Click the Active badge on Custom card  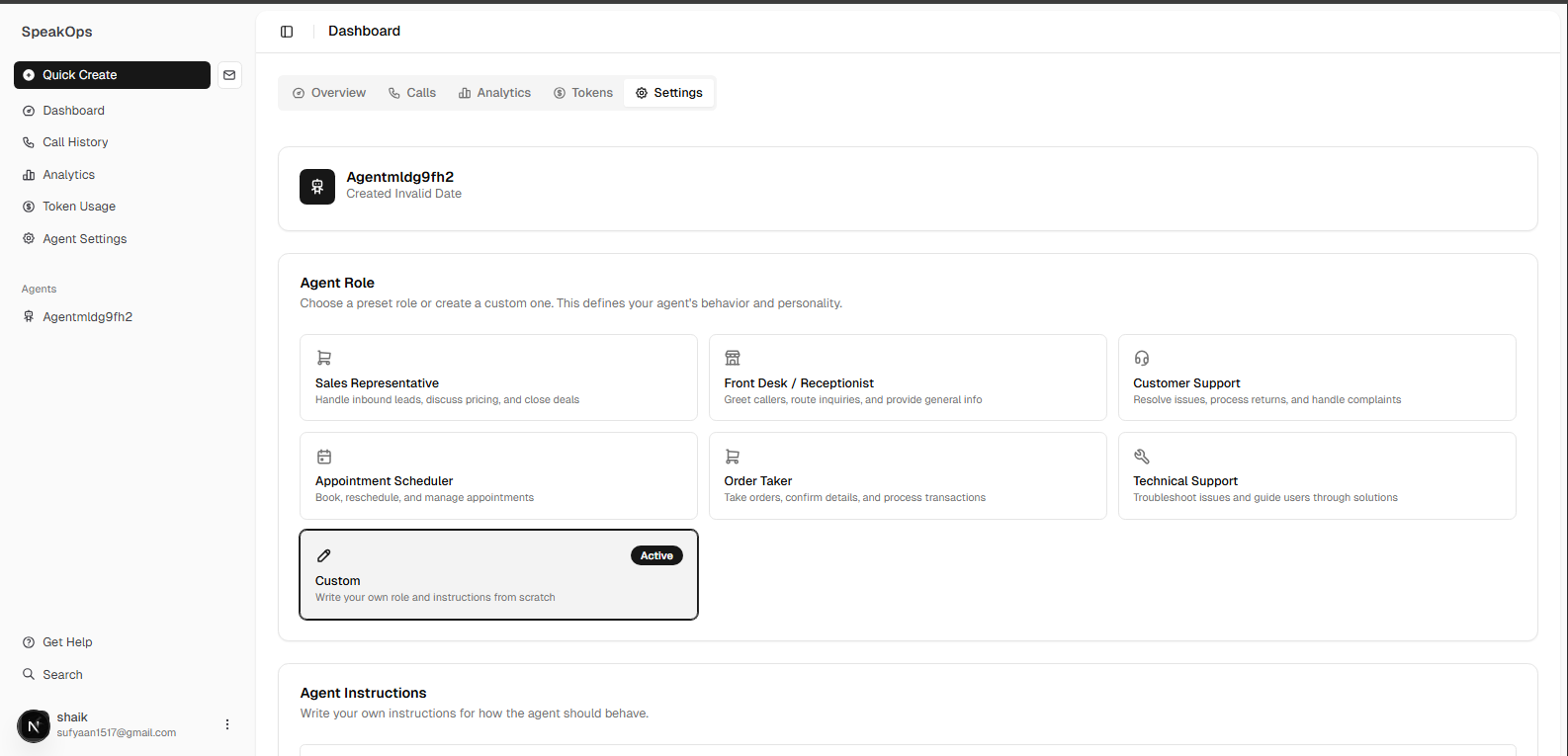point(656,555)
